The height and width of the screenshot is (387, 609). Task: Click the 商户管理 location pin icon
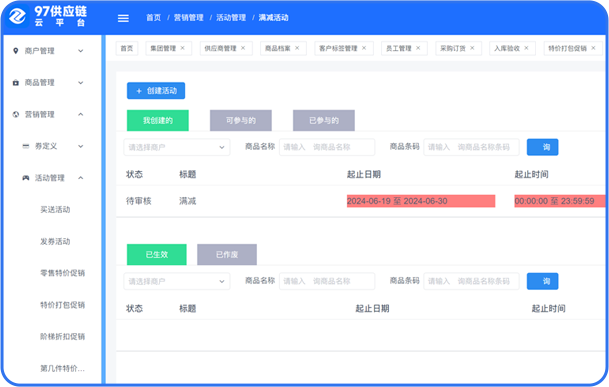(16, 51)
